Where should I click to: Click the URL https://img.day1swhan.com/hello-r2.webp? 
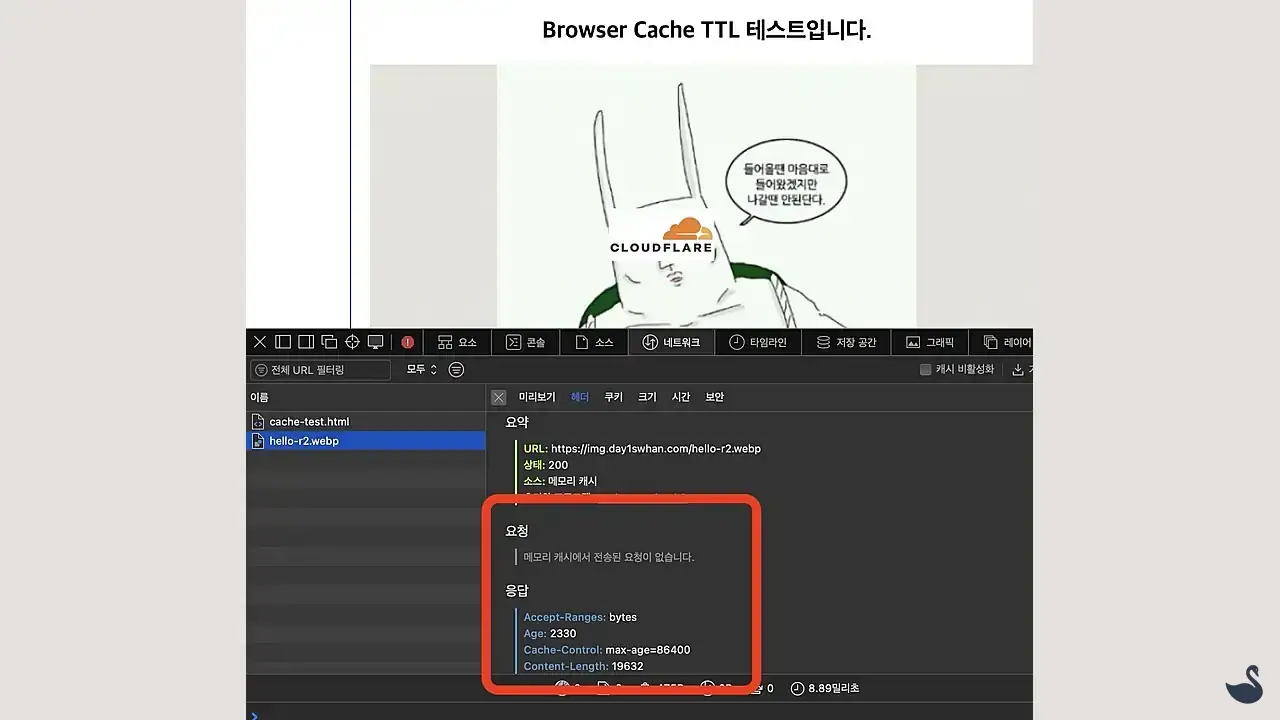[656, 449]
